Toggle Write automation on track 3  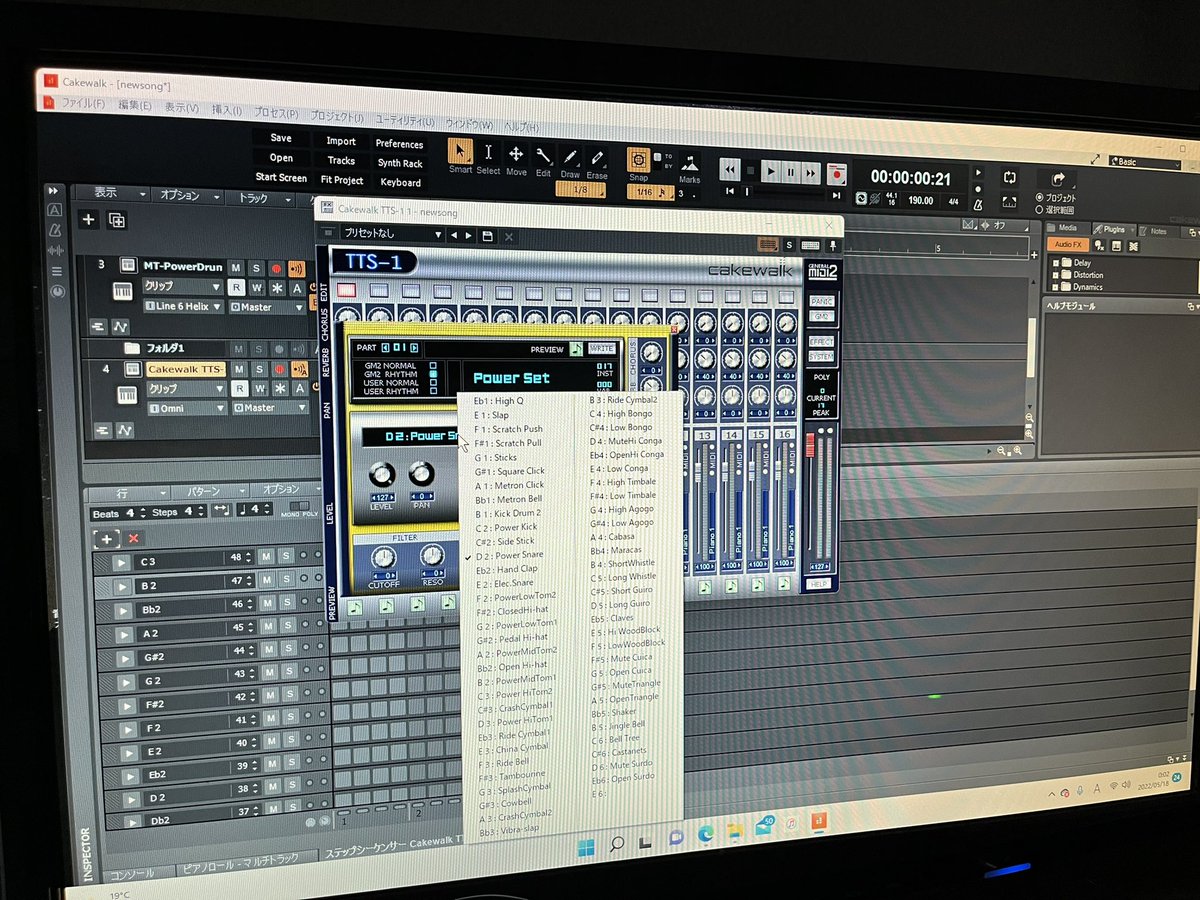coord(258,287)
